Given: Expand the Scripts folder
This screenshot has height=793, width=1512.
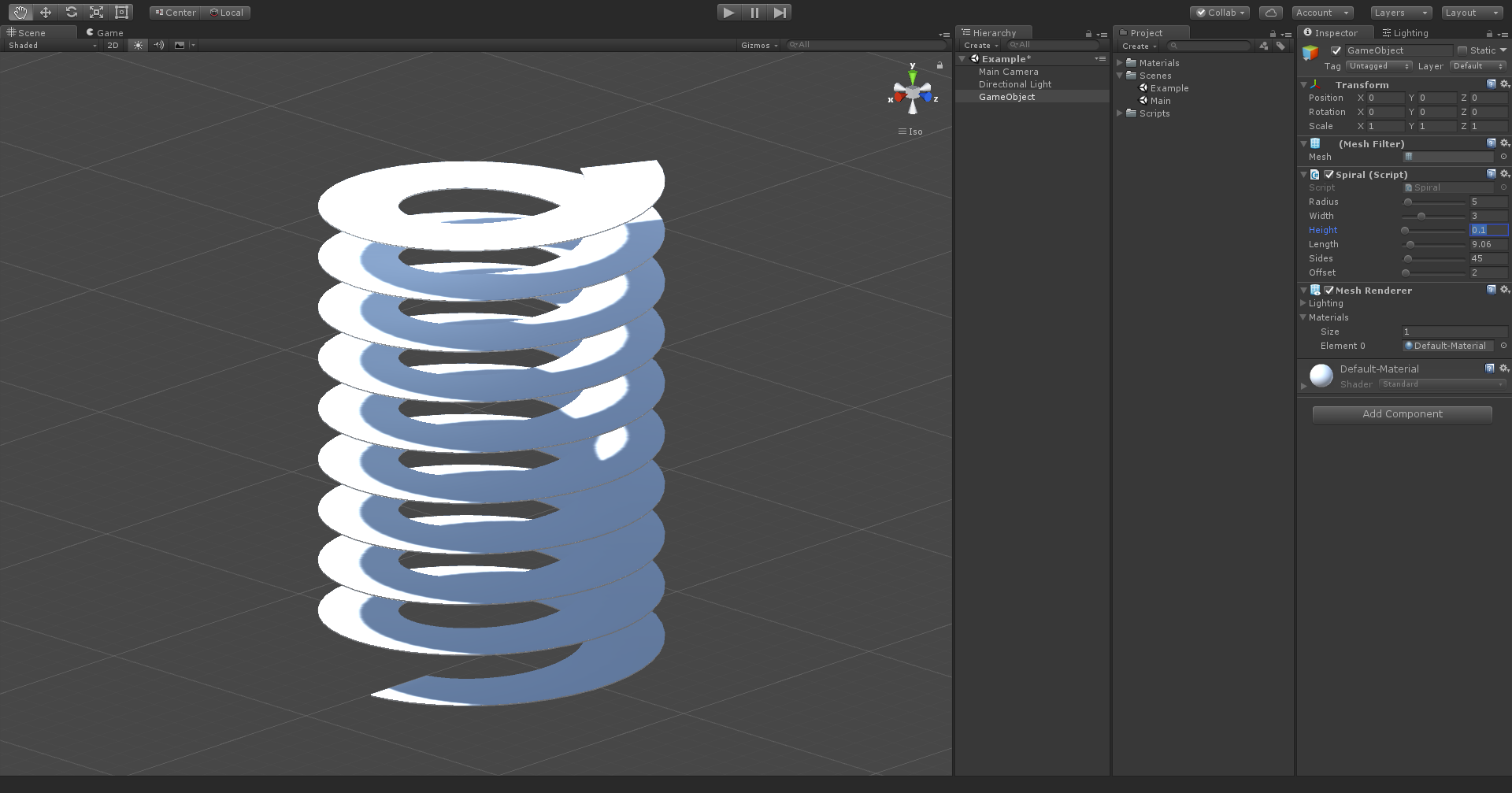Looking at the screenshot, I should (1120, 113).
